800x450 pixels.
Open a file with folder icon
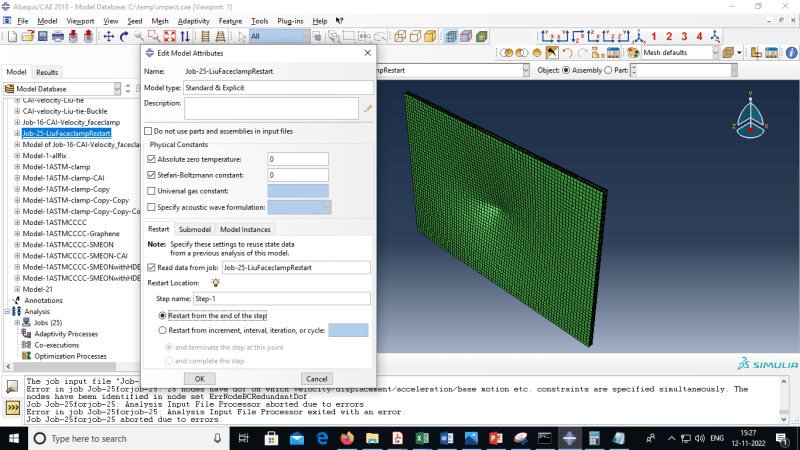tap(28, 36)
